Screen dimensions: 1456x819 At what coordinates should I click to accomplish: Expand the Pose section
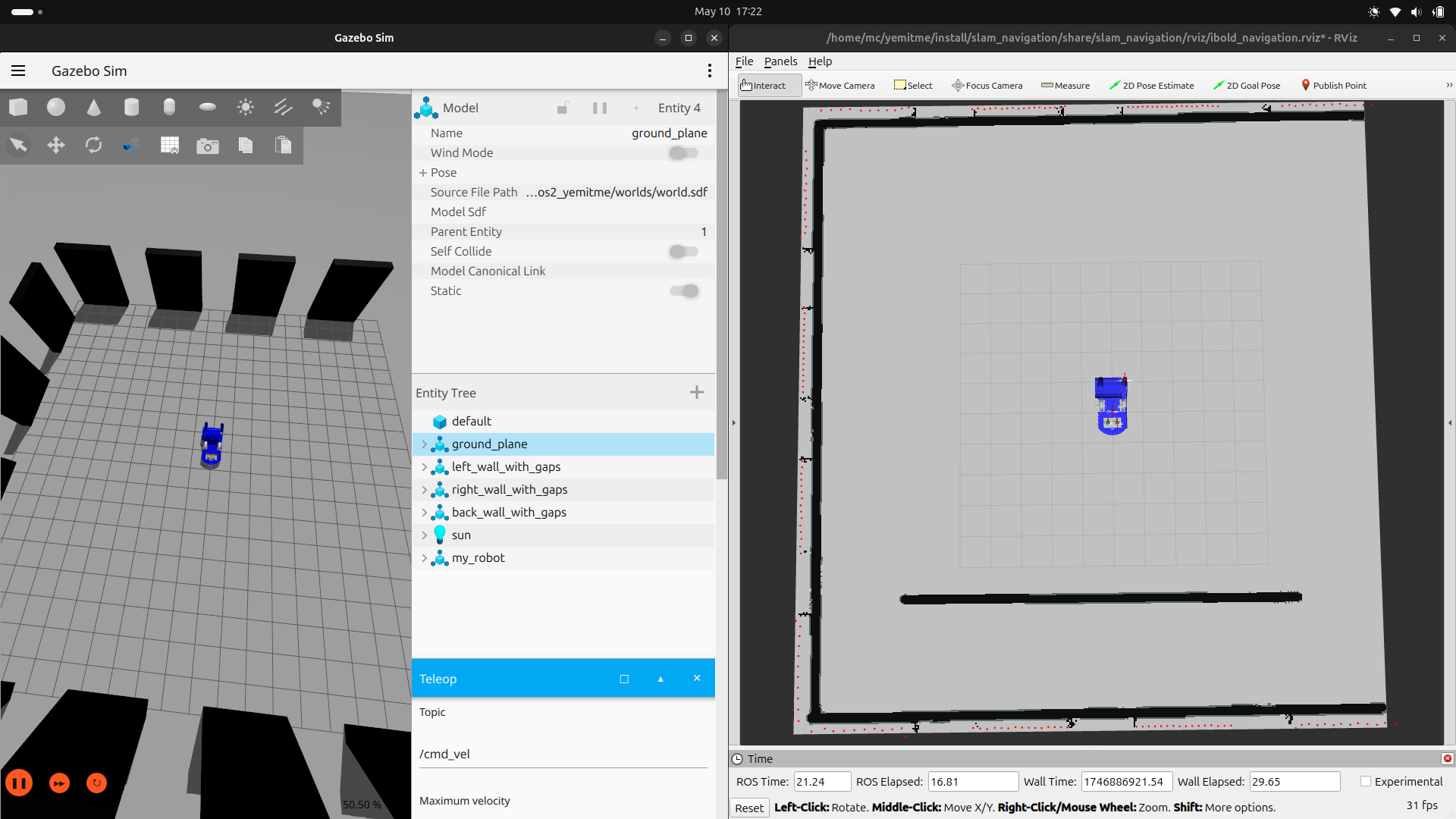[x=423, y=173]
